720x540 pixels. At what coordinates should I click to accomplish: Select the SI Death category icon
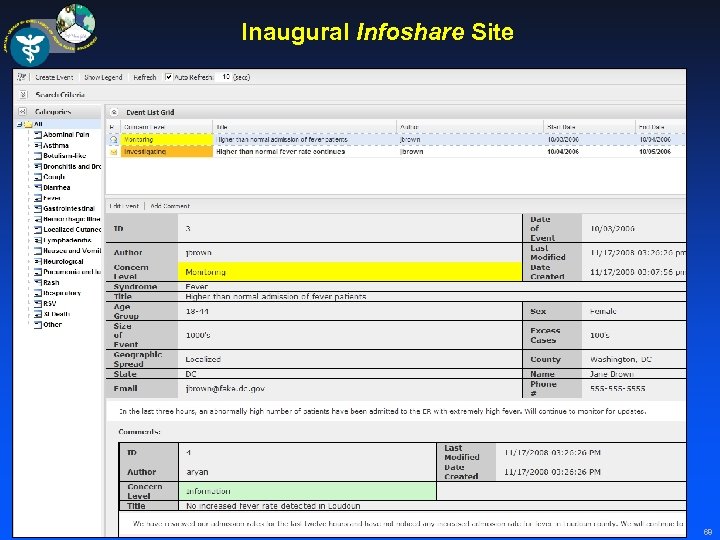38,314
